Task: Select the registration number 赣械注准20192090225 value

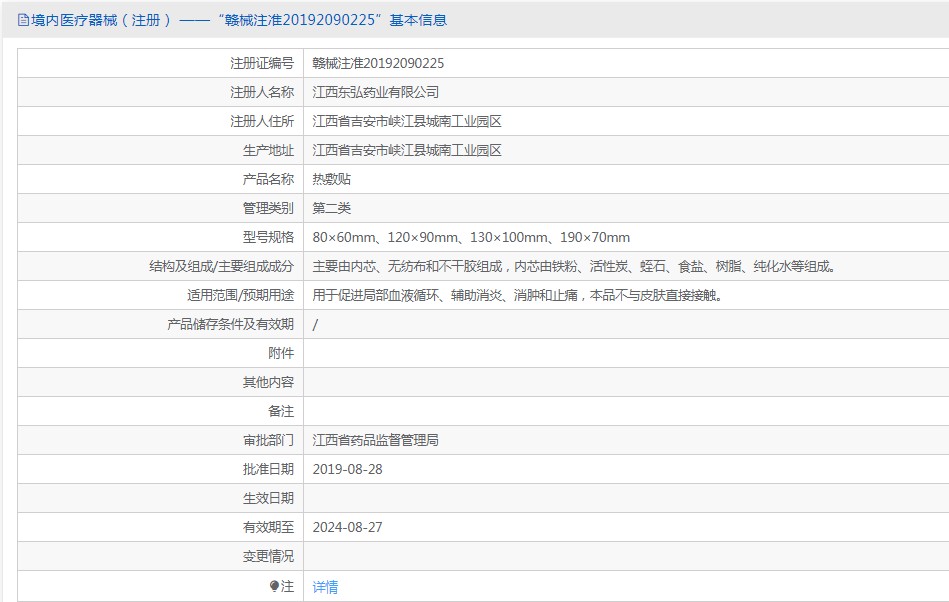Action: click(x=378, y=63)
